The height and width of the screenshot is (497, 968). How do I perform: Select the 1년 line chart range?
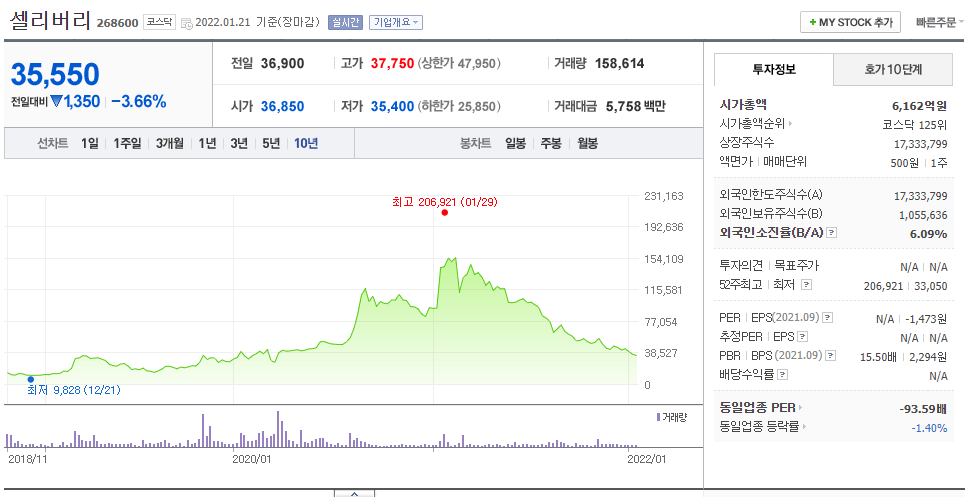click(207, 143)
